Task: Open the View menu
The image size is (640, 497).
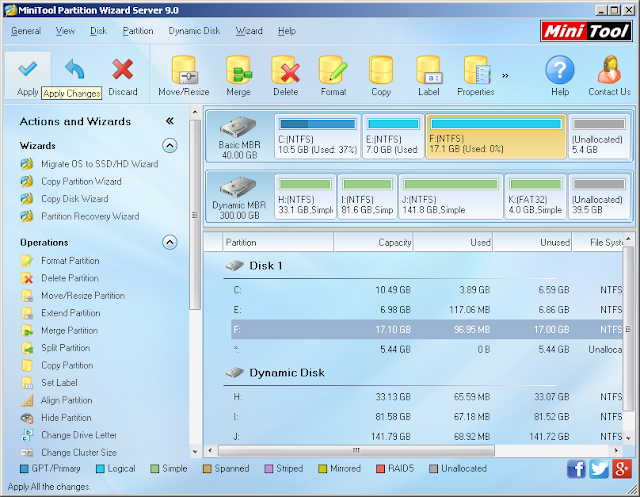Action: [65, 31]
